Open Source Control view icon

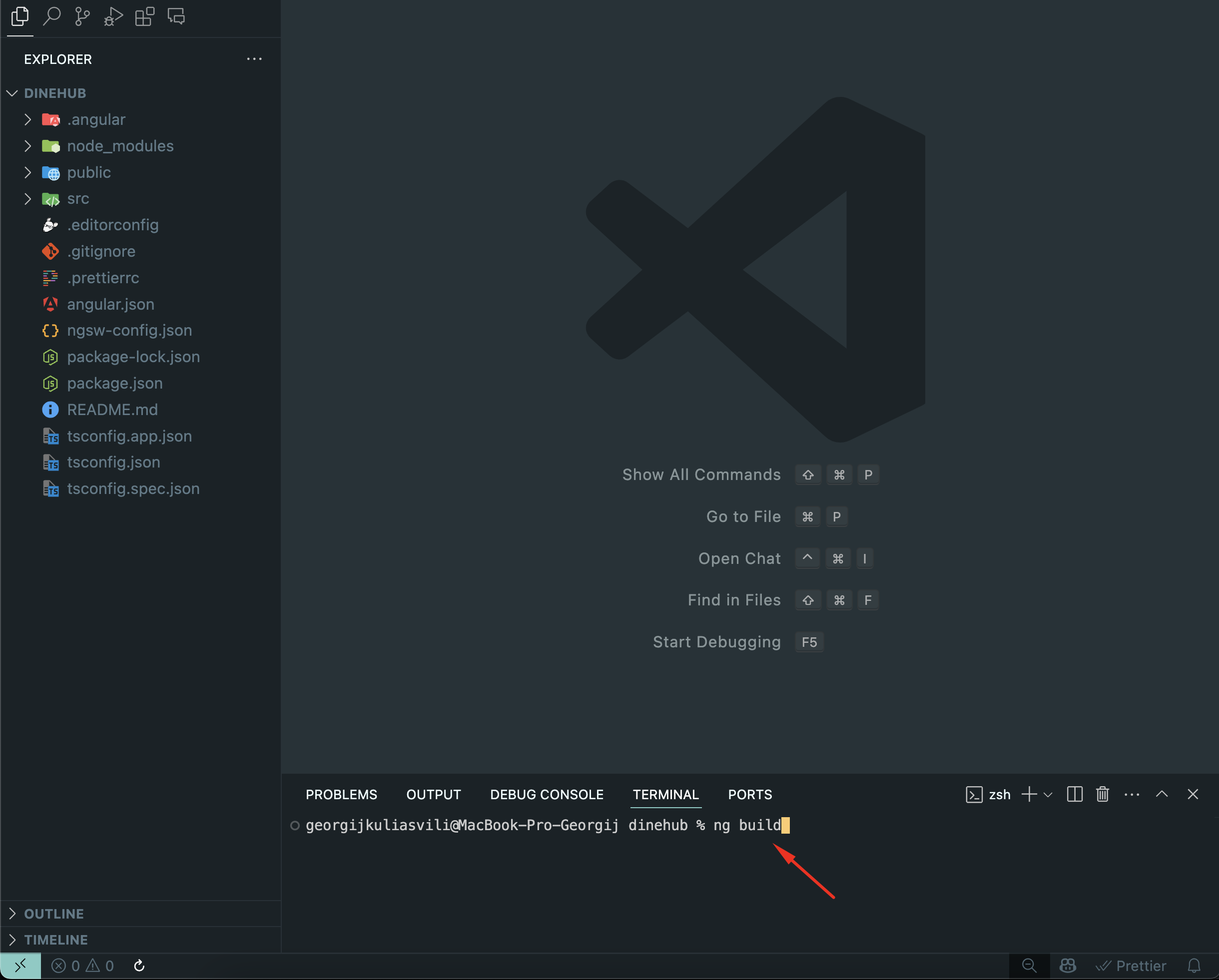(82, 16)
